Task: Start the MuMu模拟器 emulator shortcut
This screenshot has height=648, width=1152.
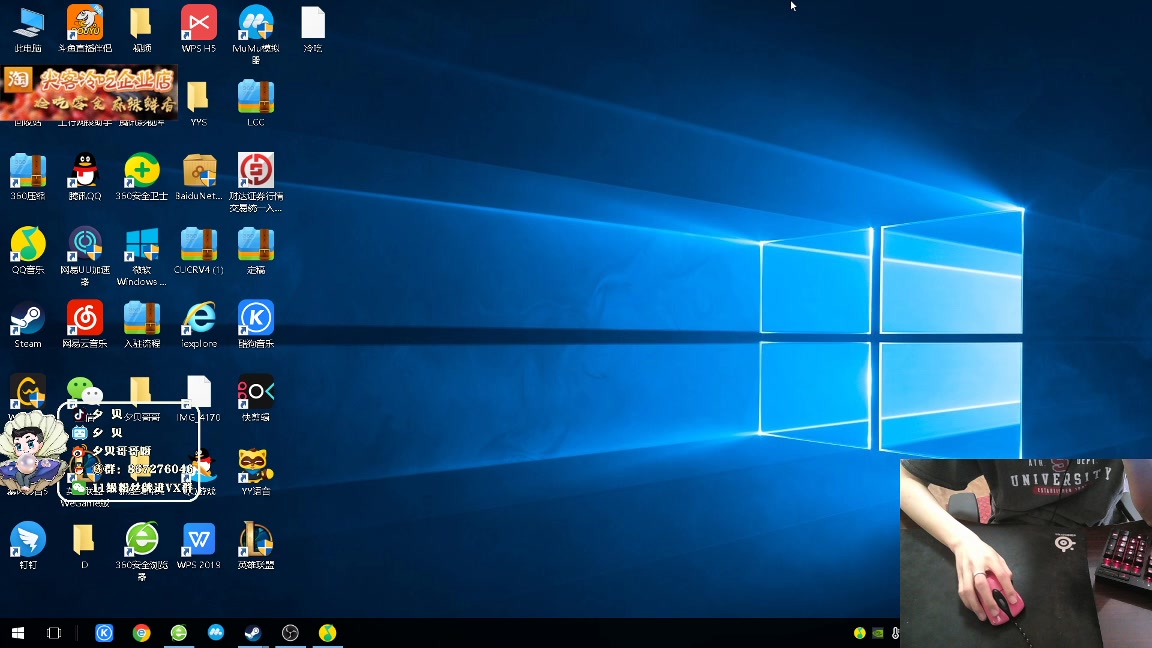Action: 256,34
